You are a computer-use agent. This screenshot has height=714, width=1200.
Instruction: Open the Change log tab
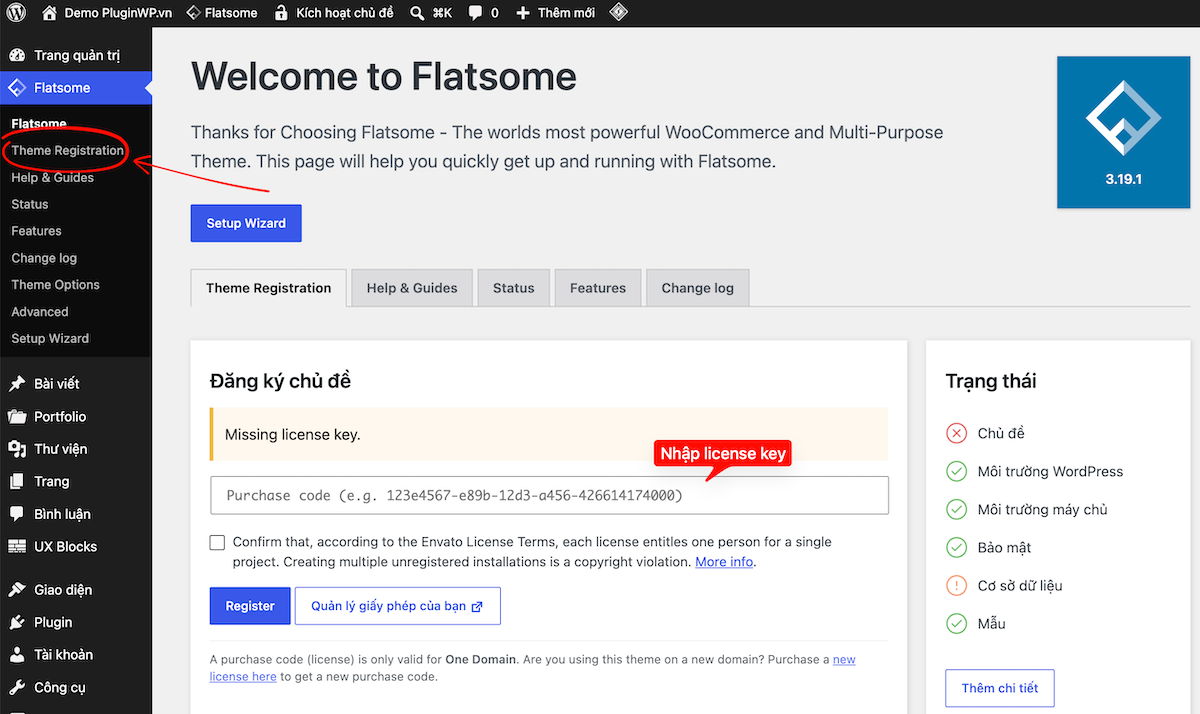(x=697, y=288)
